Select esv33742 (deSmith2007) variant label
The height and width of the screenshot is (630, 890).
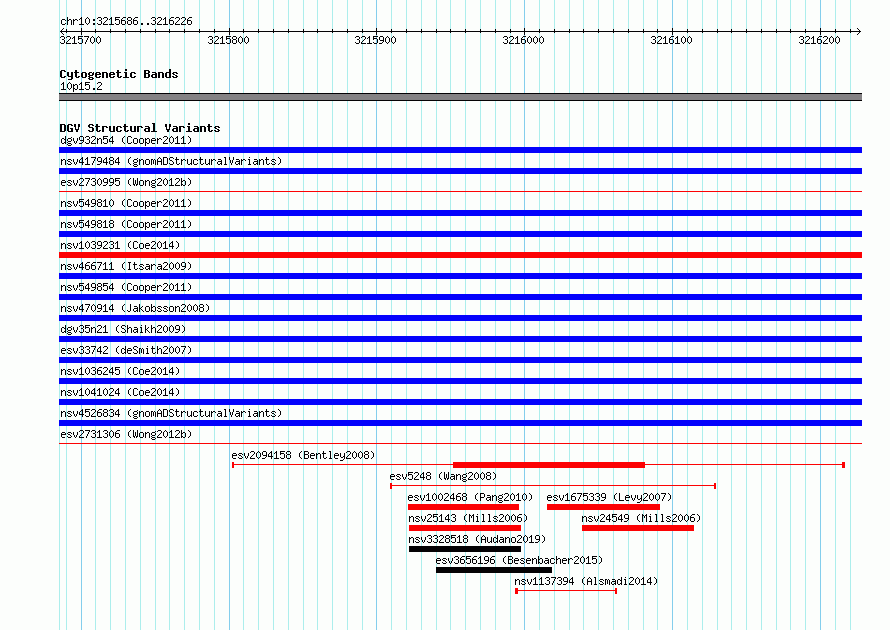click(126, 350)
